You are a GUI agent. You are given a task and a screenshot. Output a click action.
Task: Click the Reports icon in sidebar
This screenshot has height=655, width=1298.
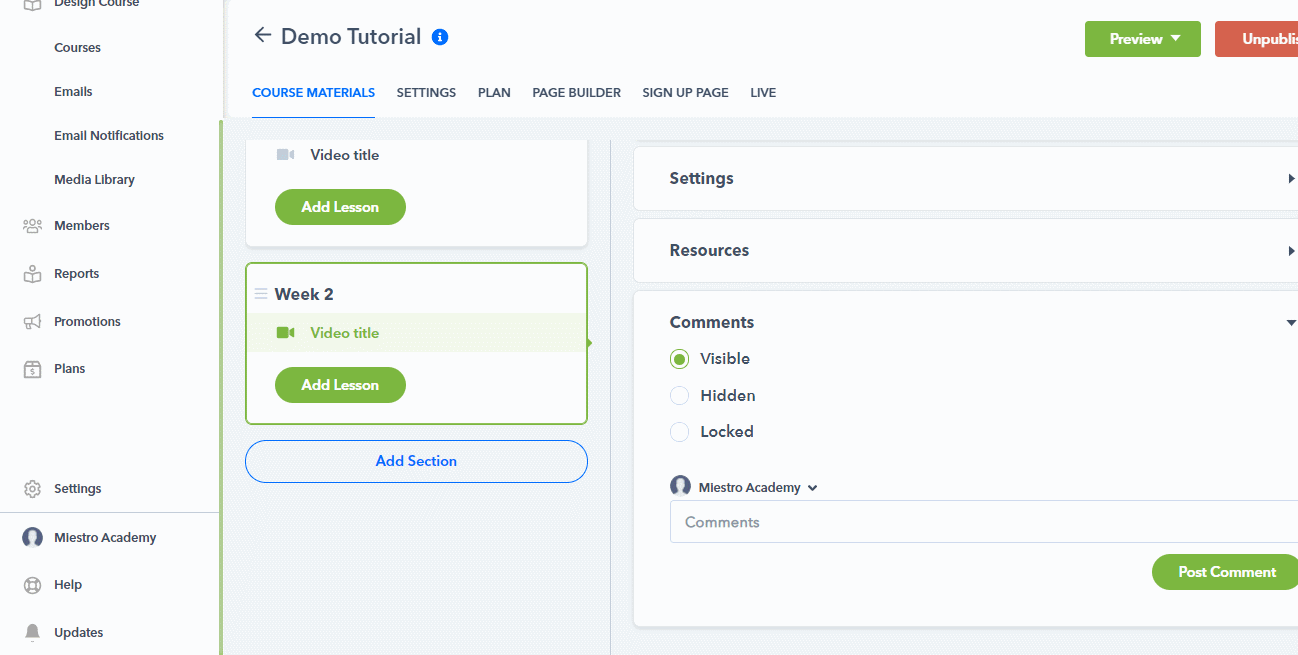pyautogui.click(x=32, y=274)
